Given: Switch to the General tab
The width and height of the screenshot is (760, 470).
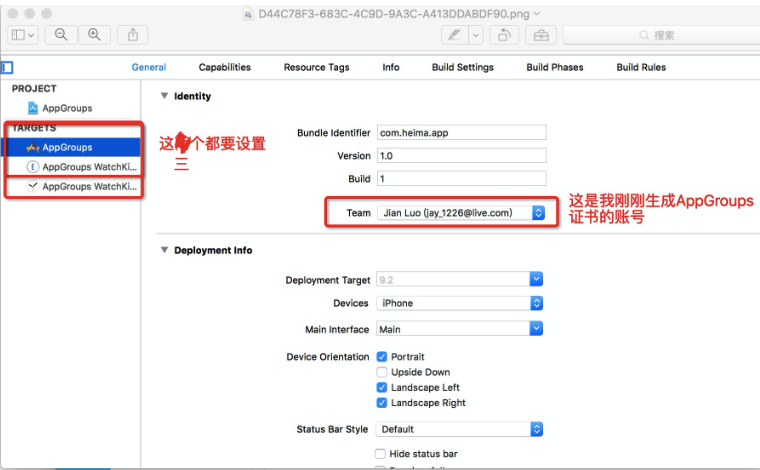Looking at the screenshot, I should pyautogui.click(x=149, y=67).
